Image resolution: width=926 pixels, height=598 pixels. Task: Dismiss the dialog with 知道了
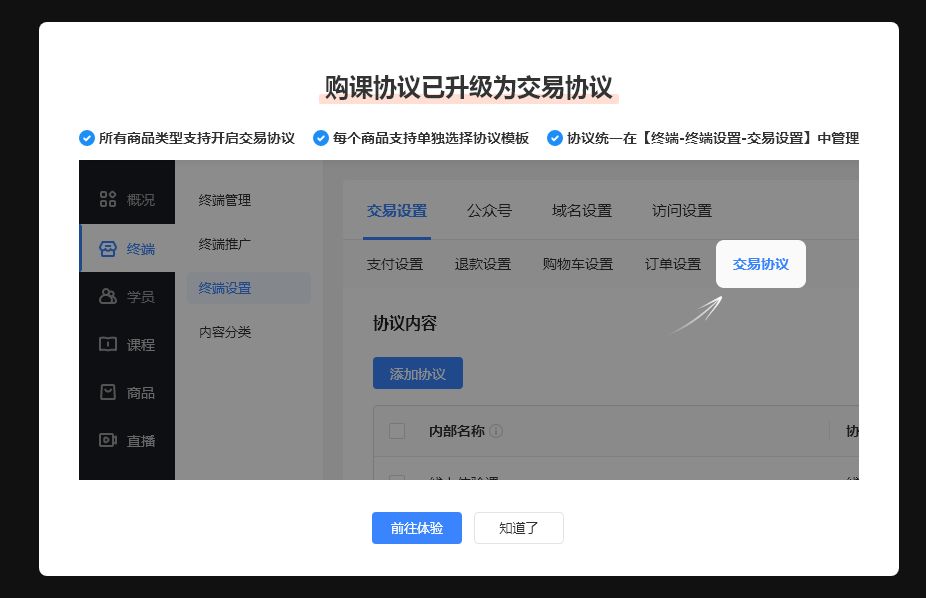(x=519, y=528)
